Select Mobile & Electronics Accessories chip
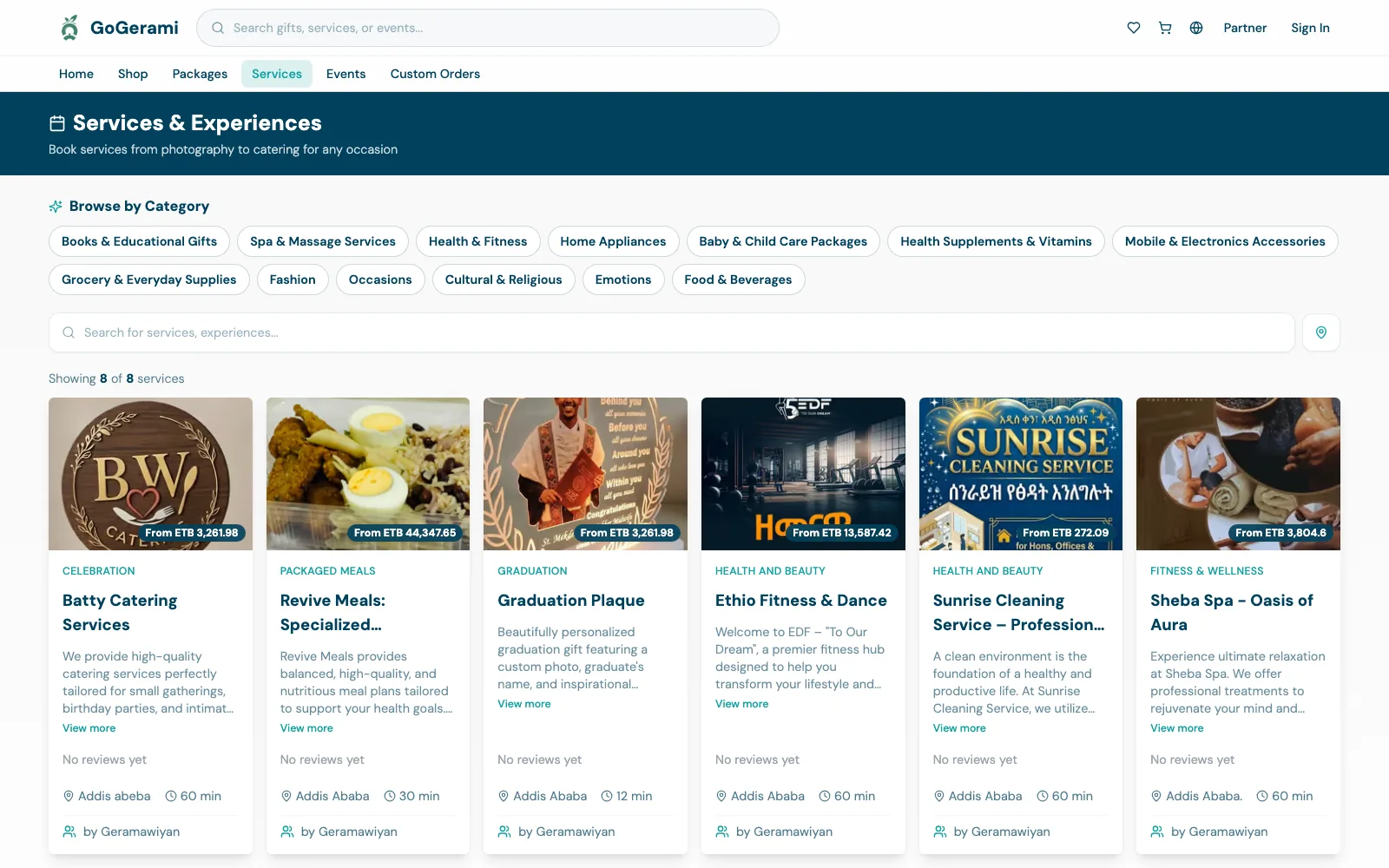This screenshot has width=1389, height=868. 1225,241
